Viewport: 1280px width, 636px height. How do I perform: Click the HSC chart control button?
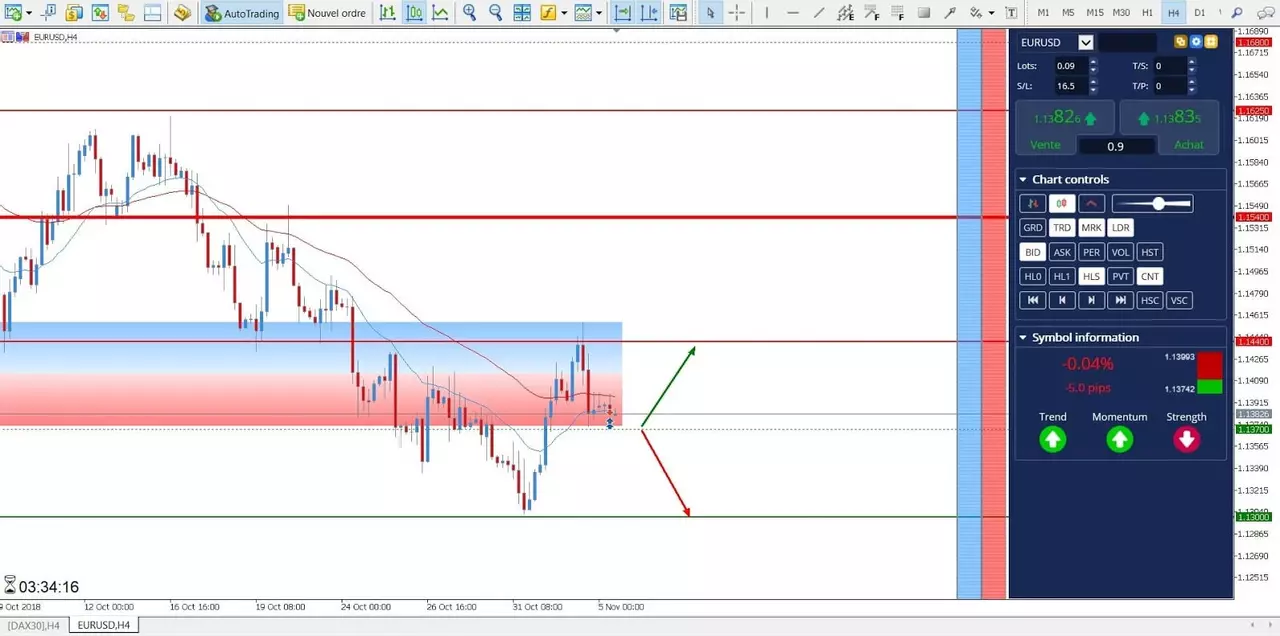tap(1150, 300)
